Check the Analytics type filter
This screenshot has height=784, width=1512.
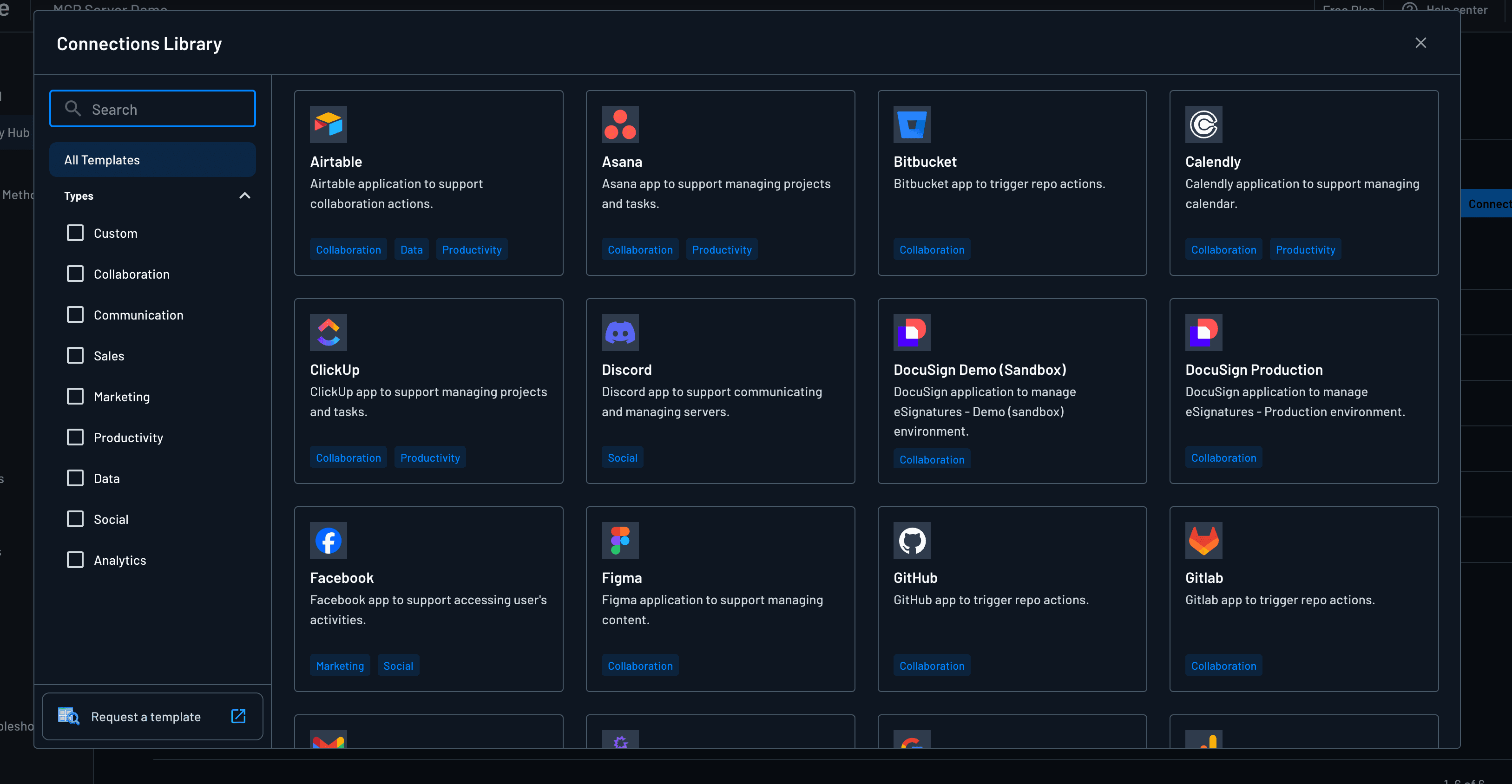tap(75, 560)
